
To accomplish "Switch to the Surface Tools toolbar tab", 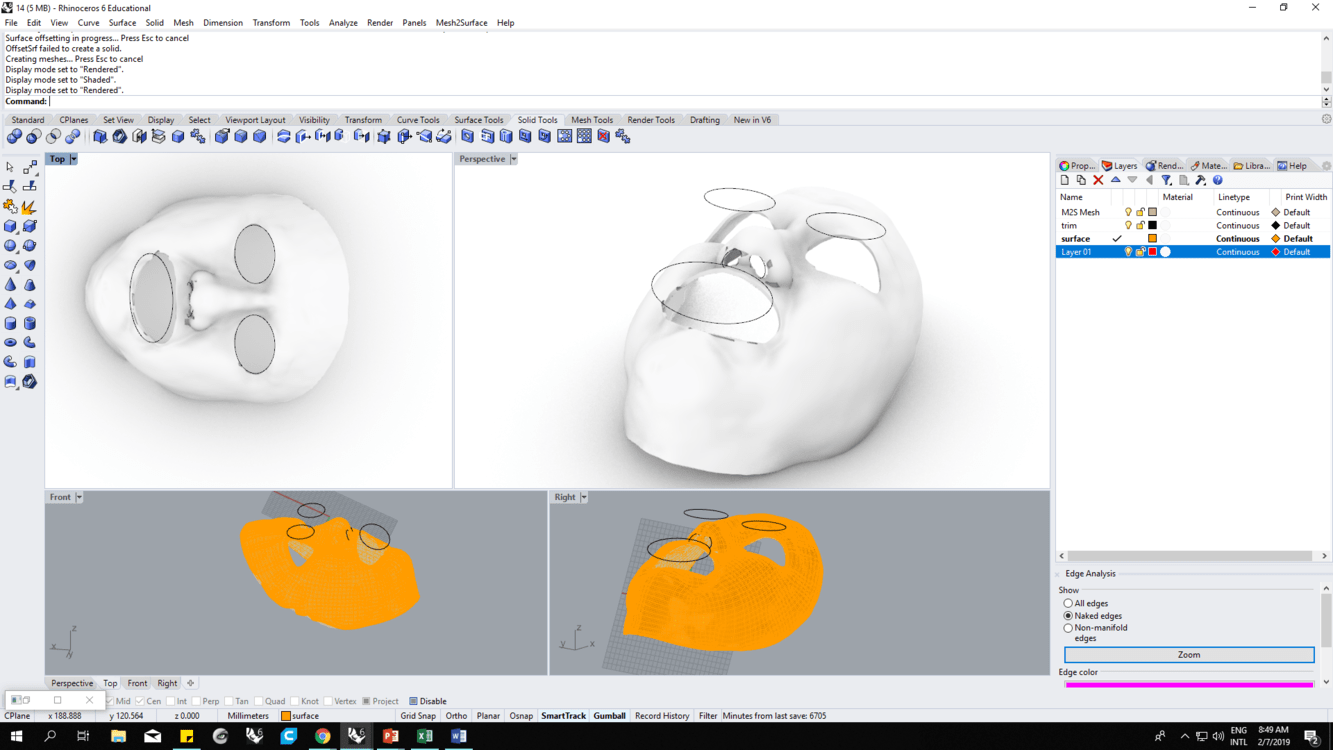I will [x=479, y=120].
